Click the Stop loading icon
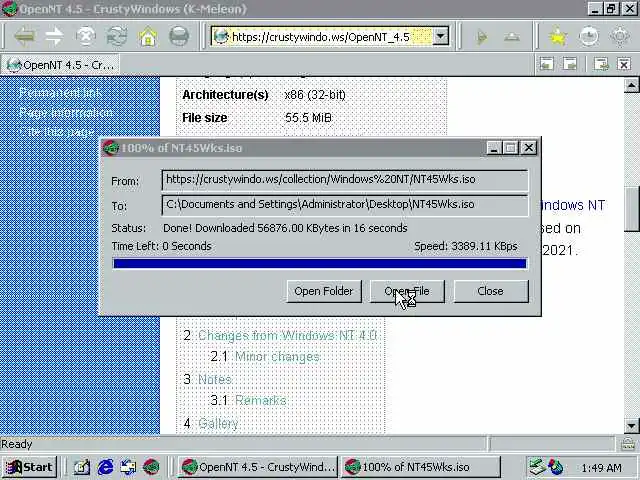Image resolution: width=640 pixels, height=480 pixels. [86, 37]
